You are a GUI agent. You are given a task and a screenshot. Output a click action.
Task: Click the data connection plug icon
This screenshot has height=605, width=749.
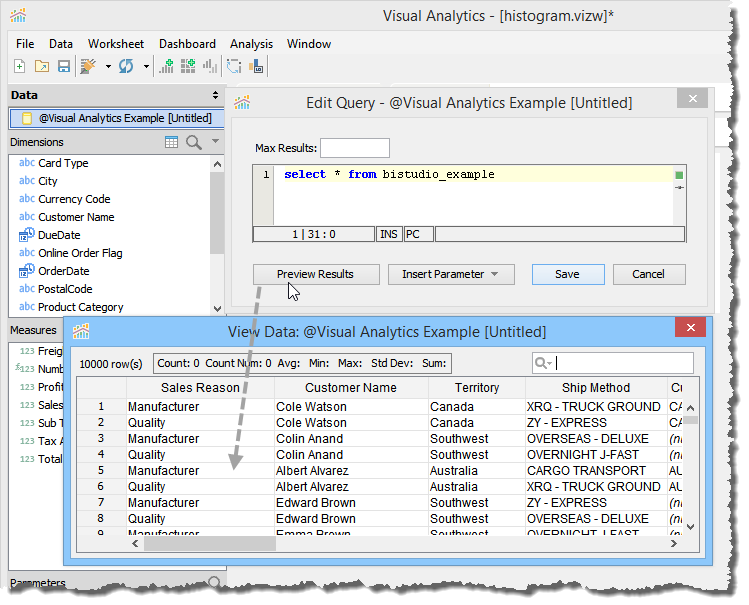point(89,67)
